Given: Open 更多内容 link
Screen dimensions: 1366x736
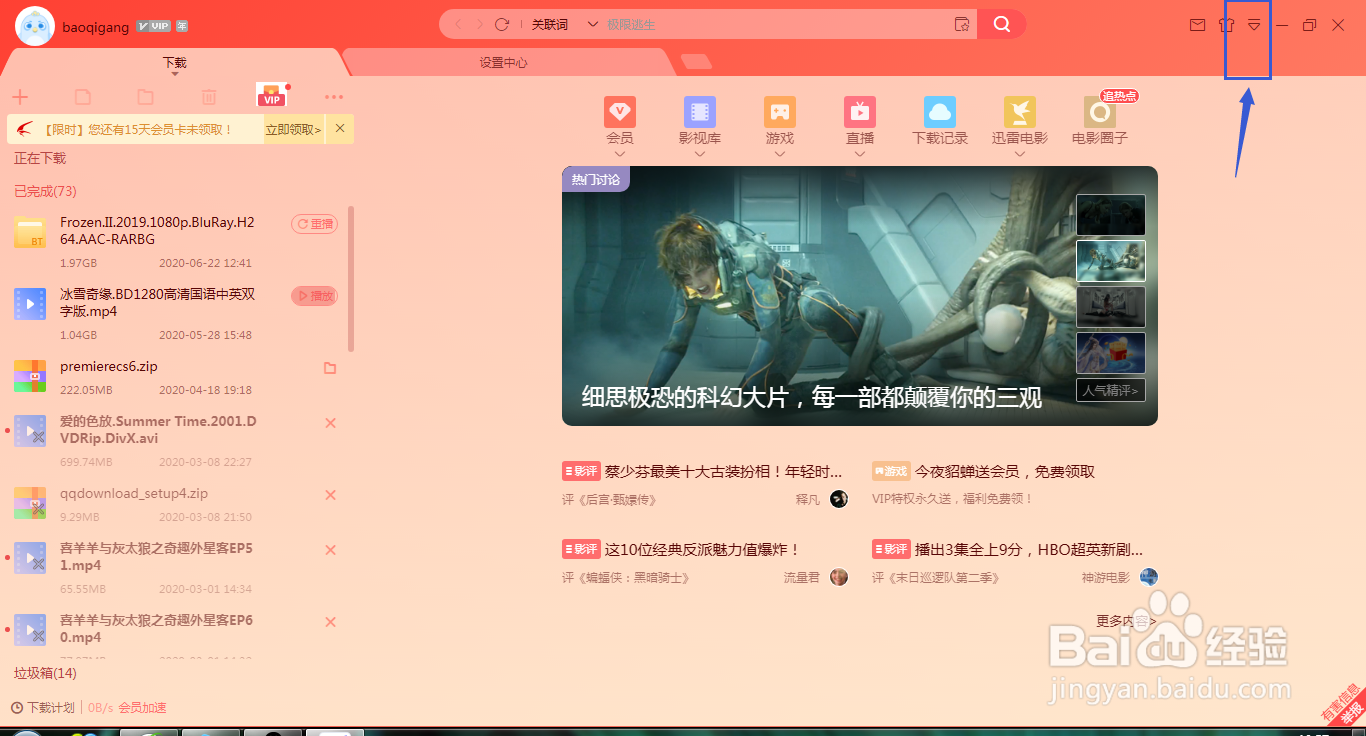Looking at the screenshot, I should click(x=1126, y=621).
